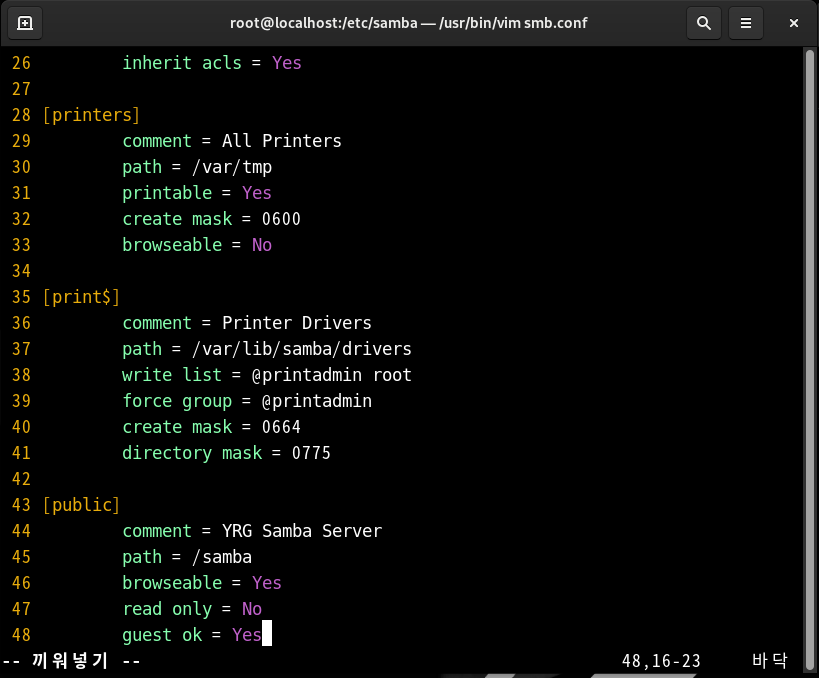Open the hamburger menu
Image resolution: width=819 pixels, height=678 pixels.
(745, 23)
